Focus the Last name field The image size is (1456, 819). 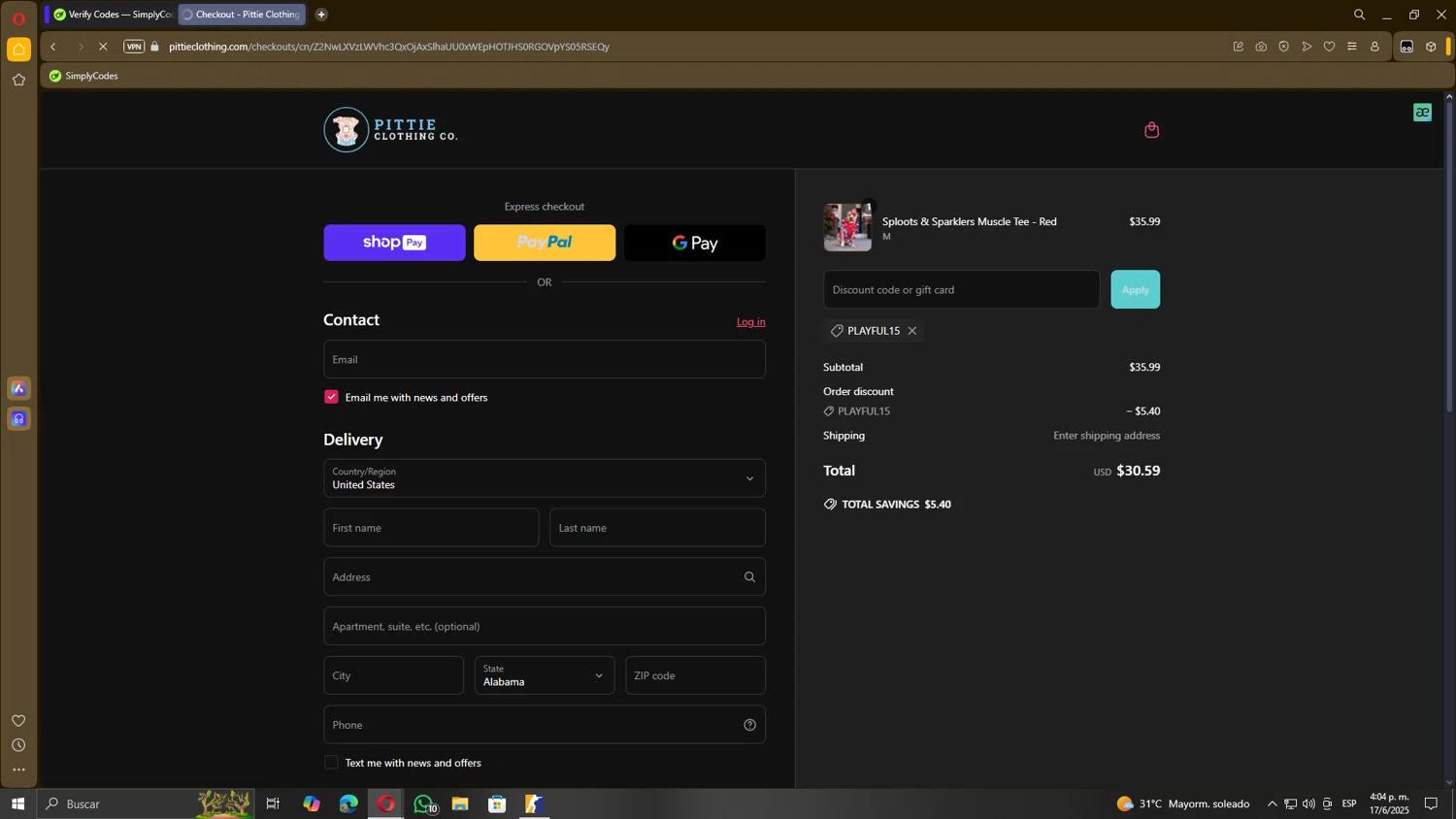pos(657,528)
